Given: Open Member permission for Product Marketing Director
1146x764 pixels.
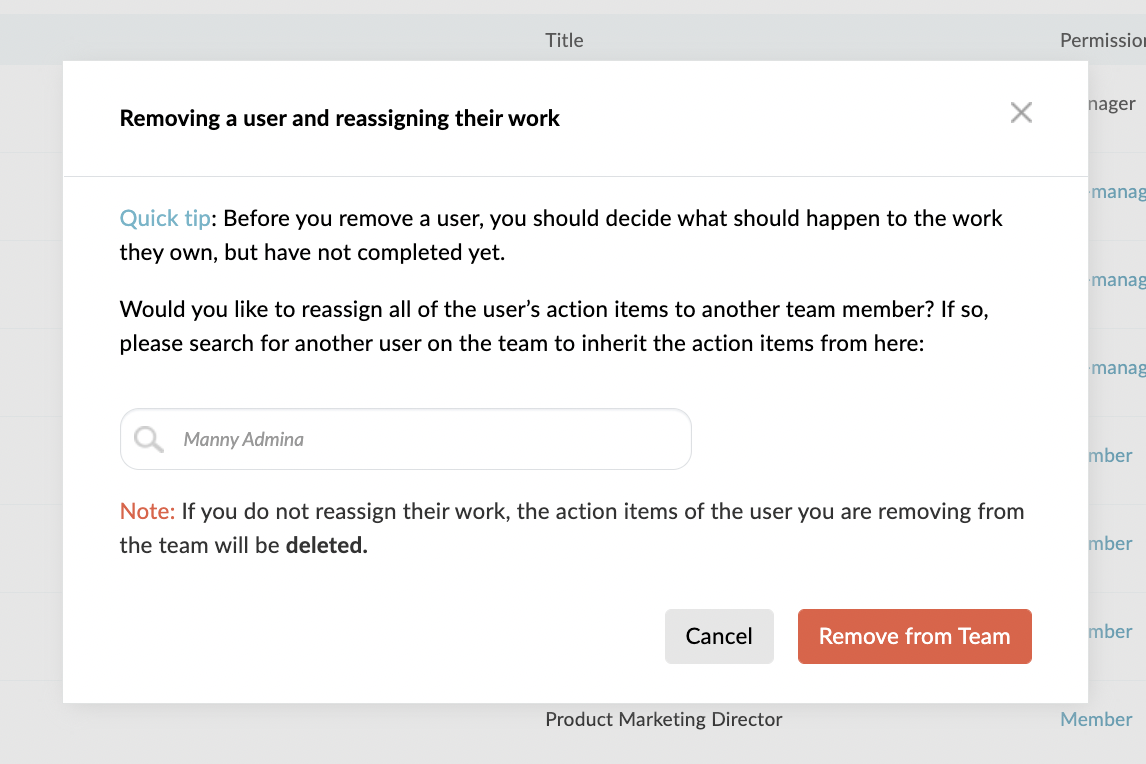Looking at the screenshot, I should [1096, 719].
